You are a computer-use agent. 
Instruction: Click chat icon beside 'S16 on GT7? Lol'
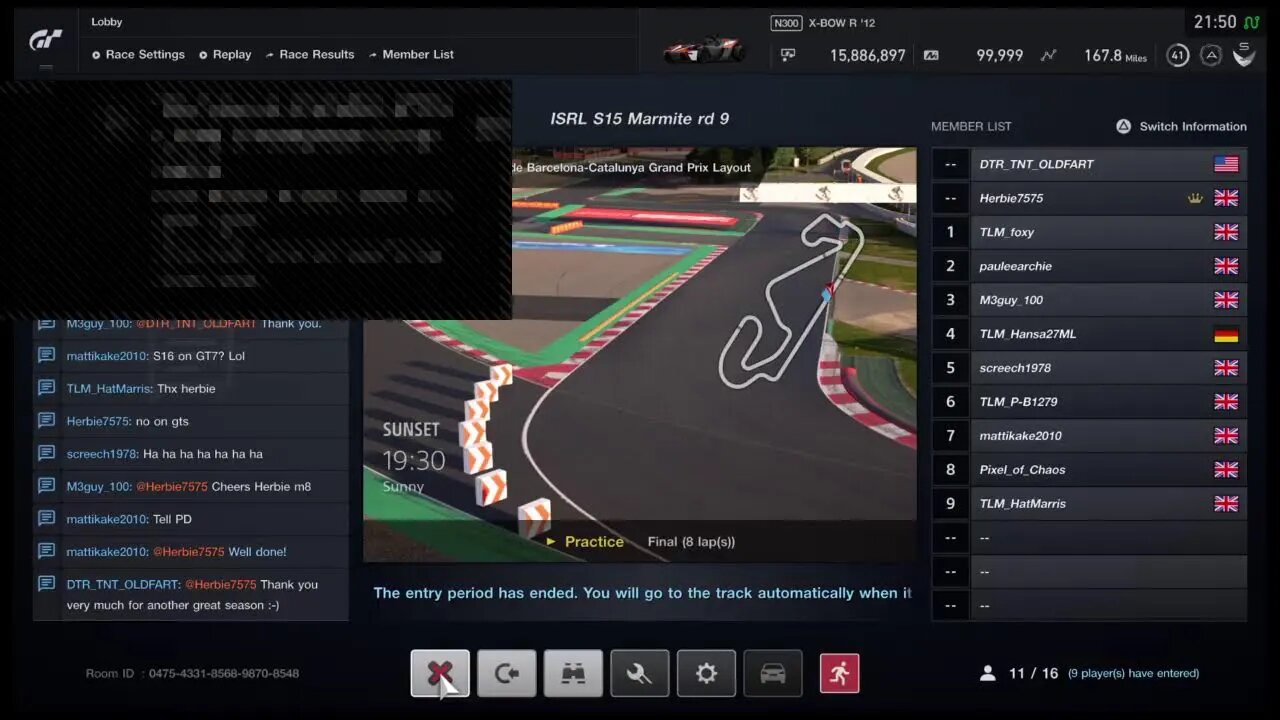pyautogui.click(x=46, y=355)
